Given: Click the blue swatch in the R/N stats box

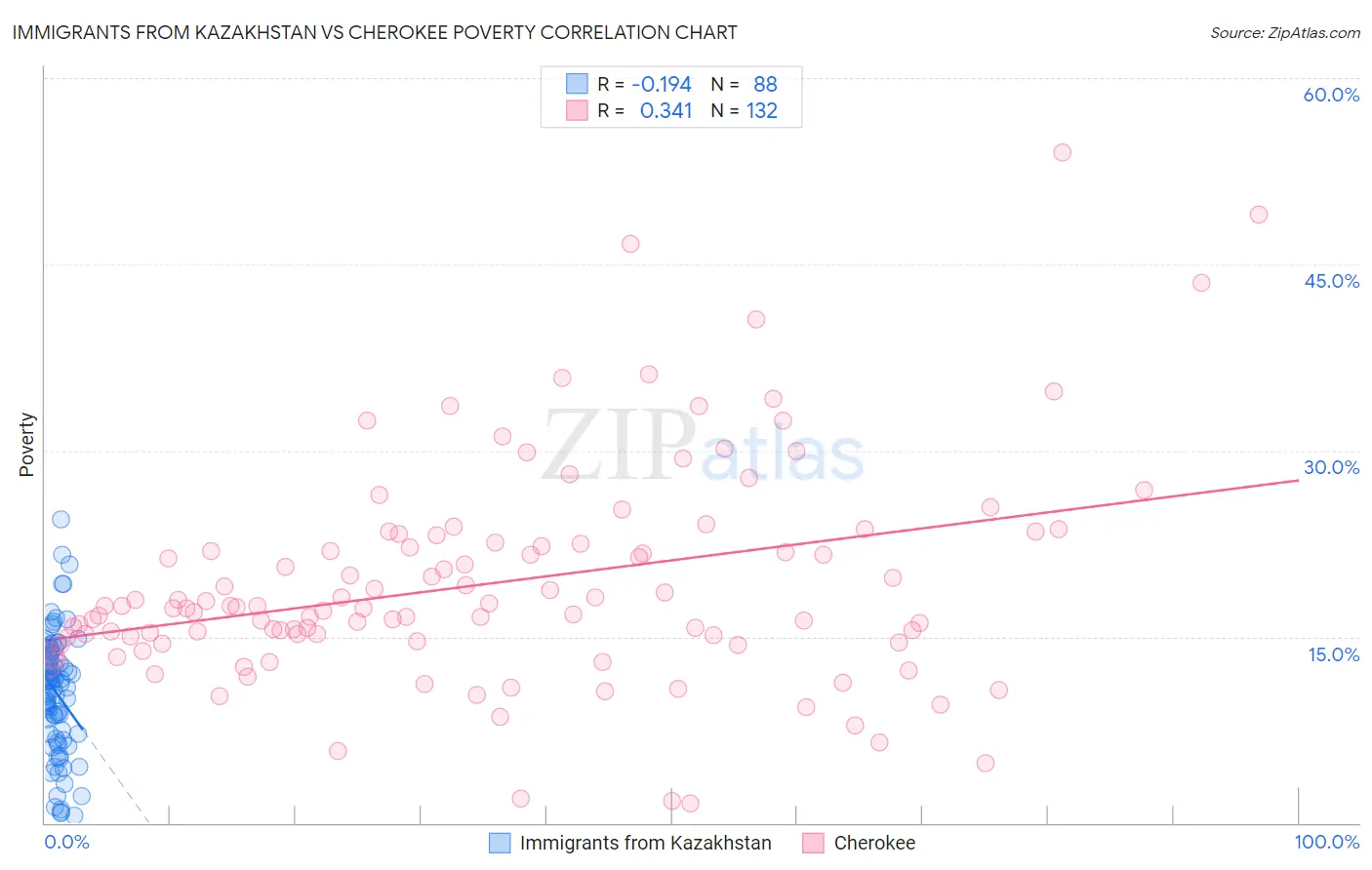Looking at the screenshot, I should point(578,84).
